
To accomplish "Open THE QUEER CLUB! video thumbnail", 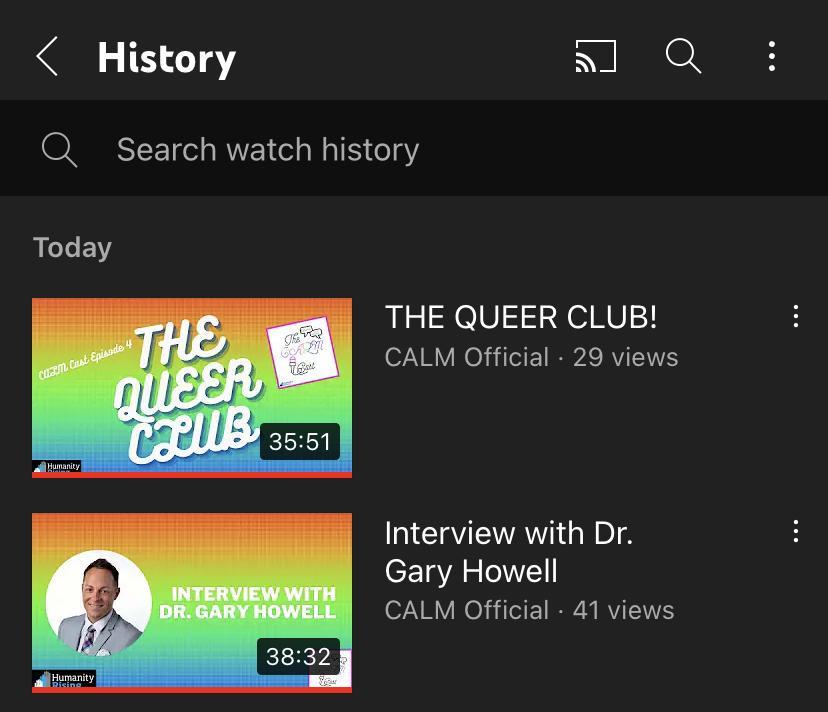I will [192, 388].
